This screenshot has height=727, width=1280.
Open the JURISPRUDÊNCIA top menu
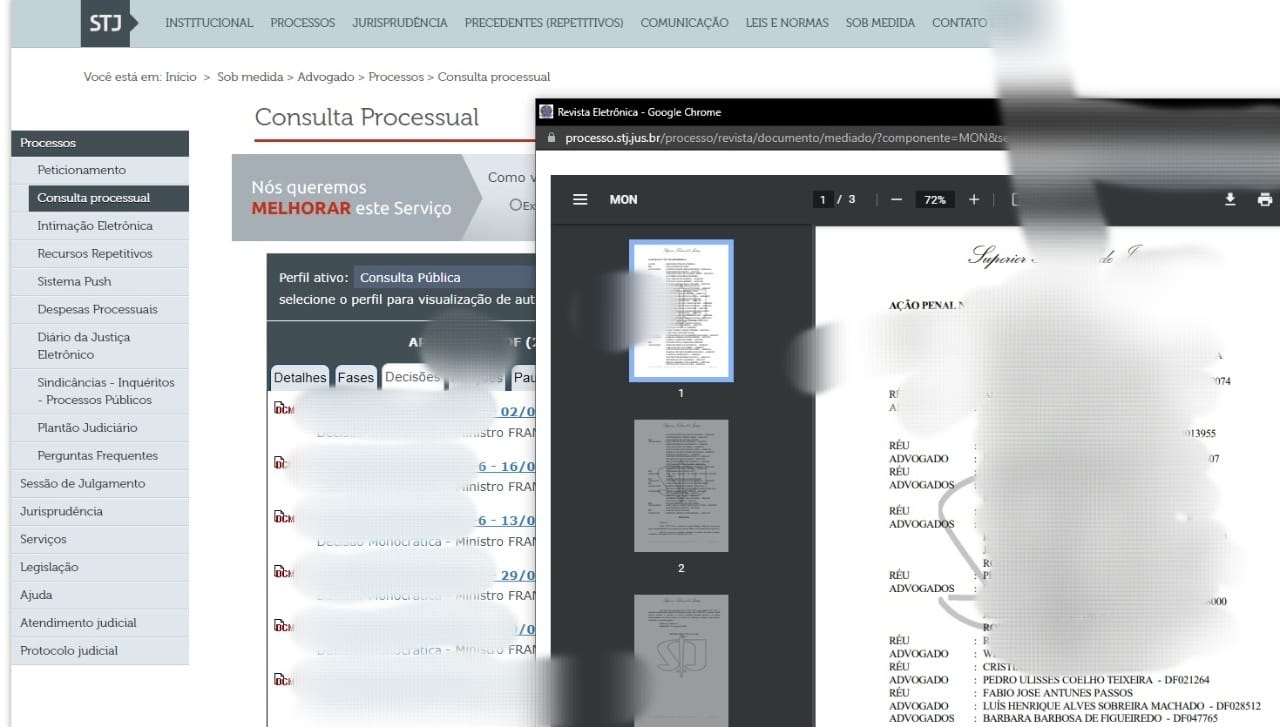[x=400, y=23]
